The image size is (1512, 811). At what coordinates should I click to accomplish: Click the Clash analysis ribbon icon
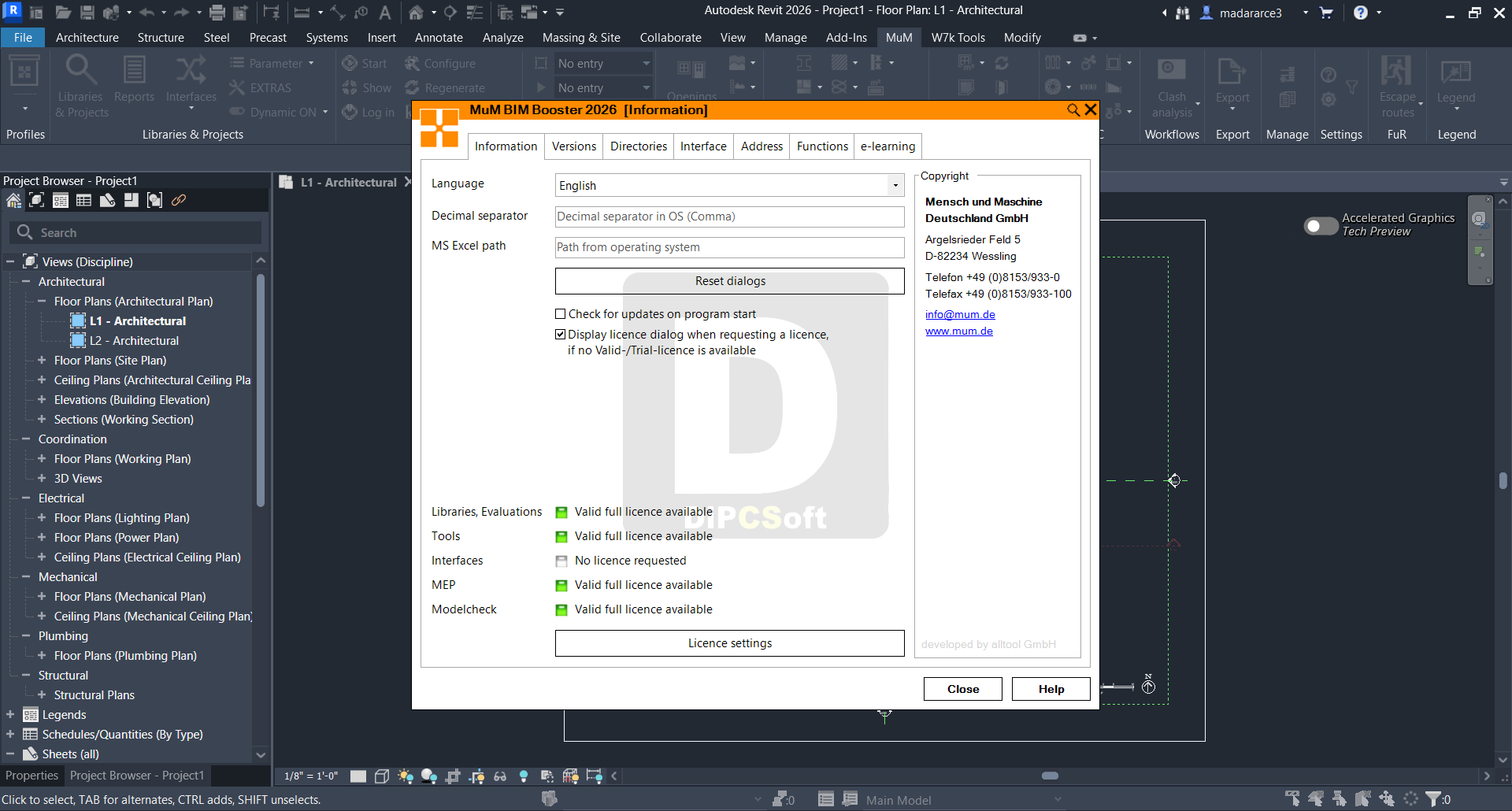click(1172, 86)
